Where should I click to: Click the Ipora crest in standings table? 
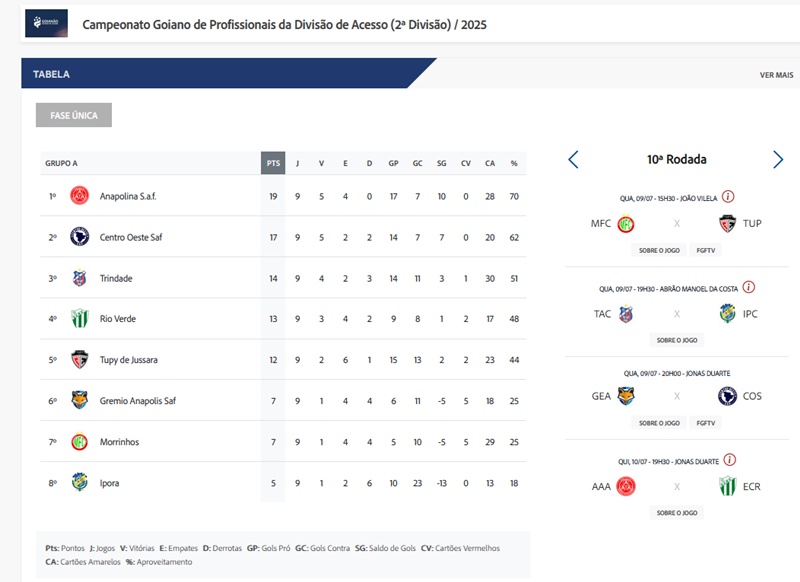(80, 482)
